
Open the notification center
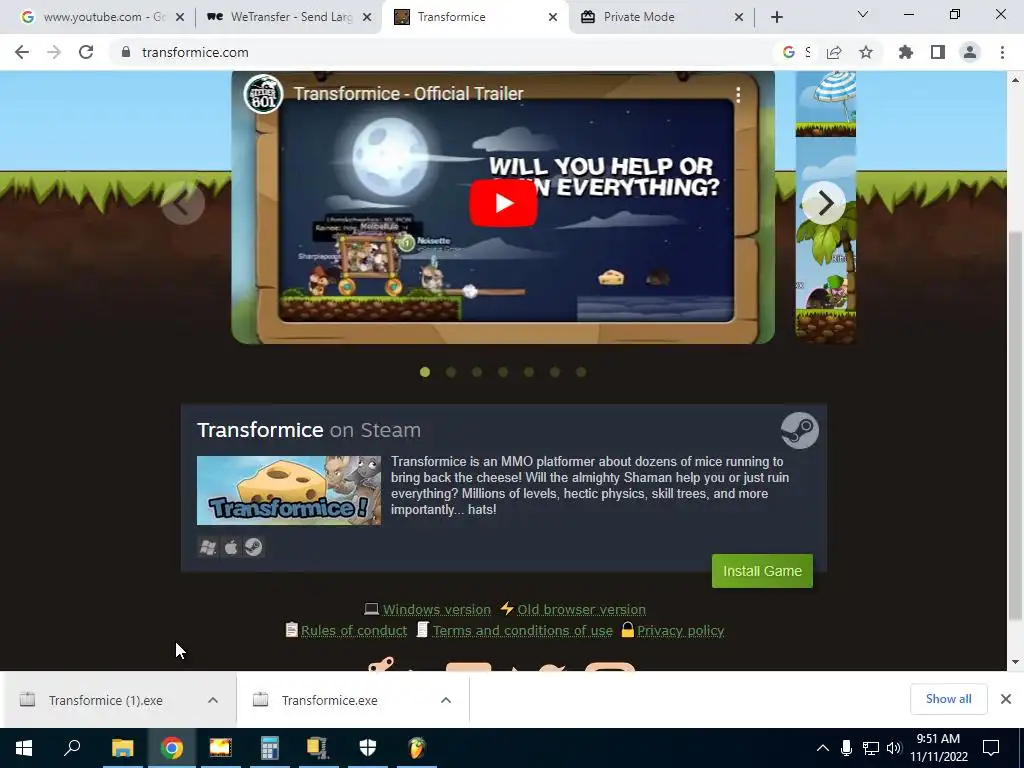coord(991,748)
